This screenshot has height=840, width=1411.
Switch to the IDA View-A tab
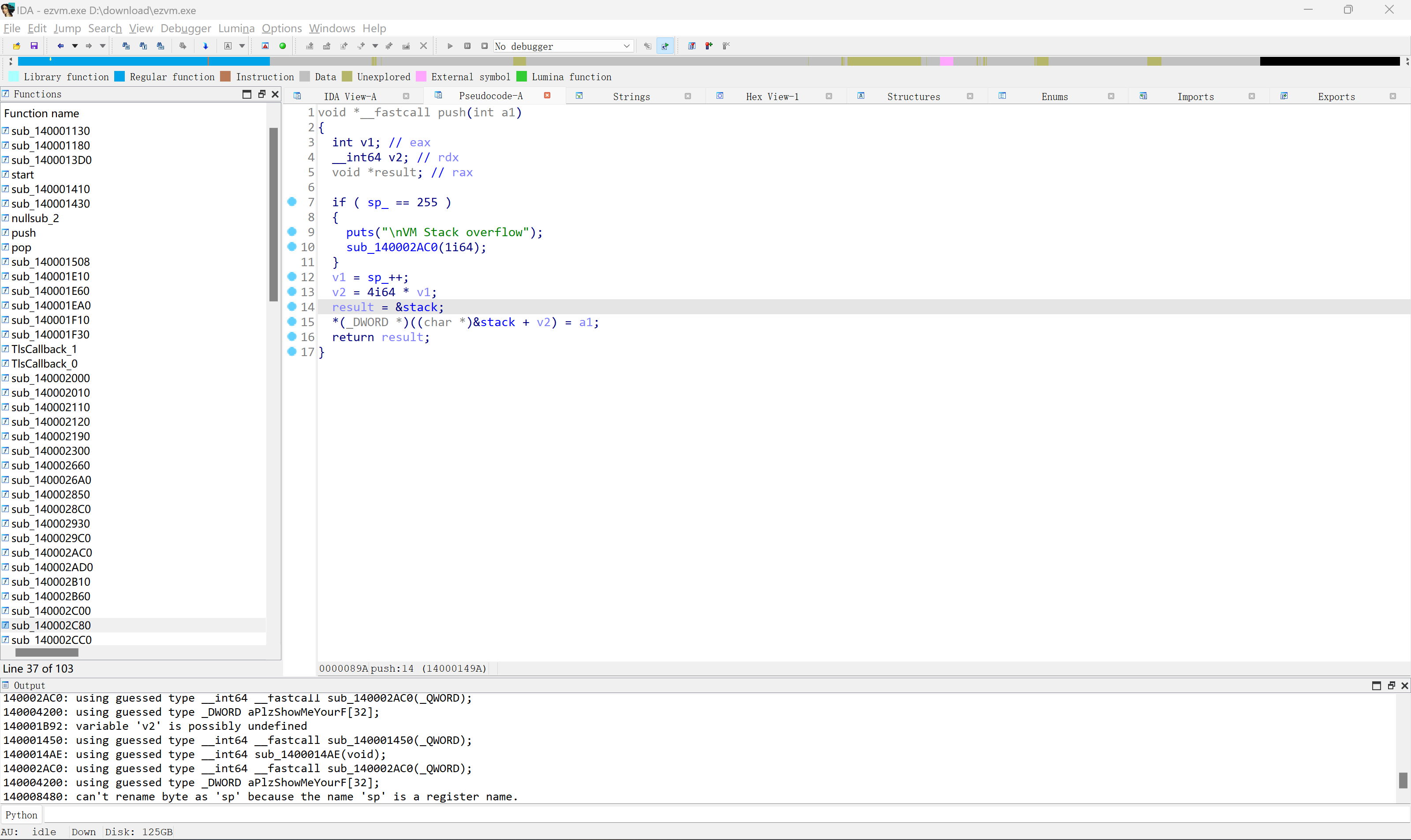point(350,96)
